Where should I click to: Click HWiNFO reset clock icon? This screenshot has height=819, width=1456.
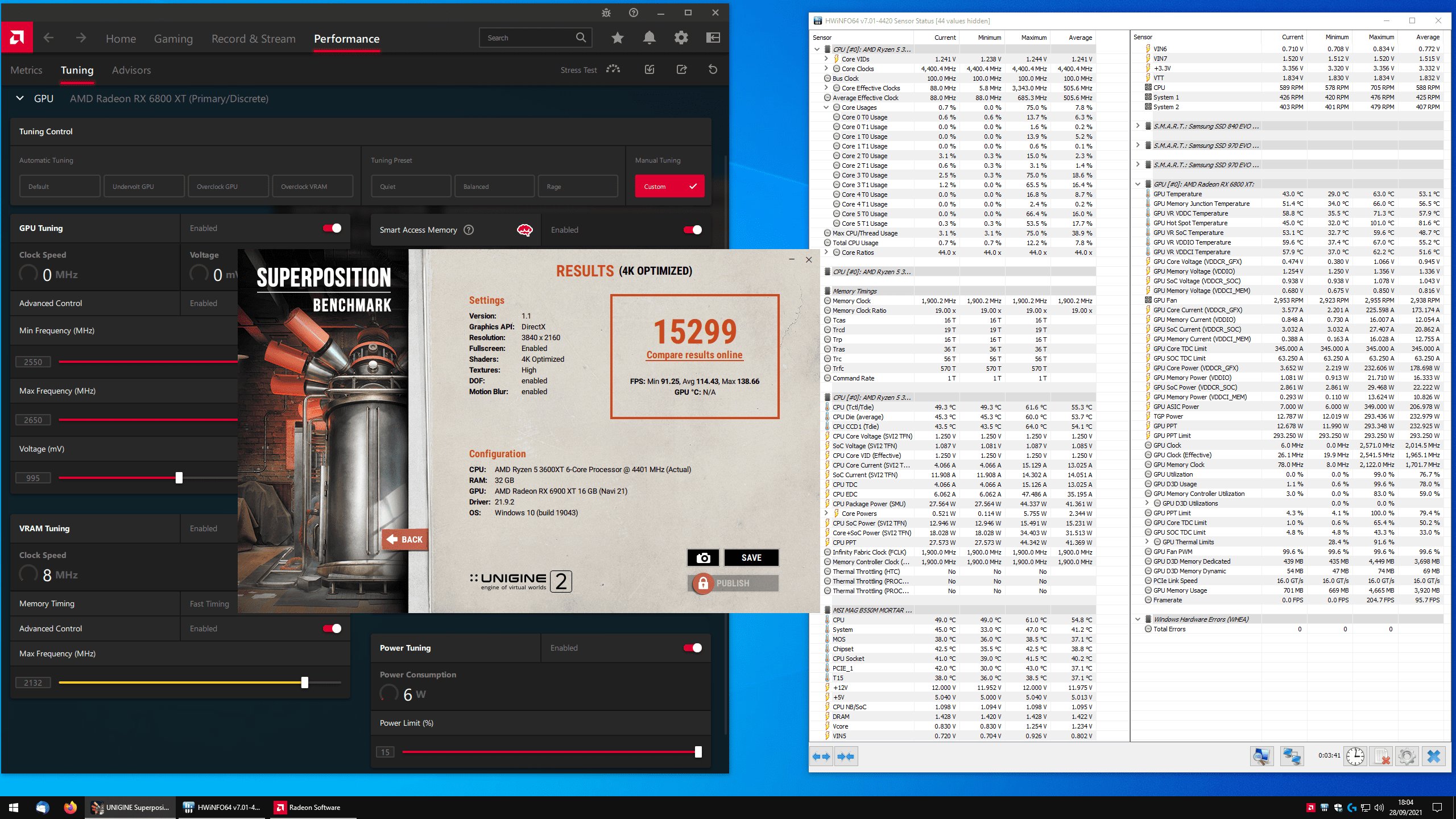click(1355, 756)
